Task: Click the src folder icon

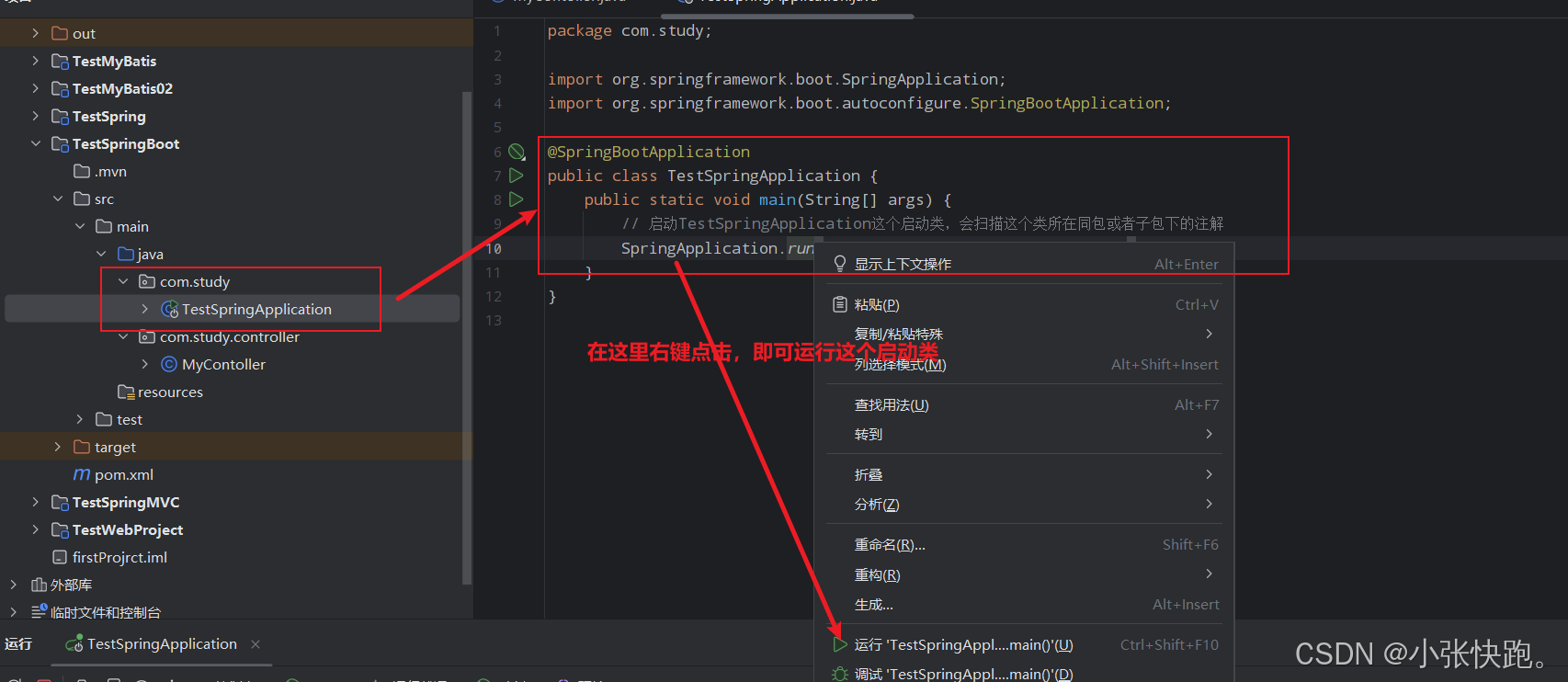Action: tap(82, 199)
